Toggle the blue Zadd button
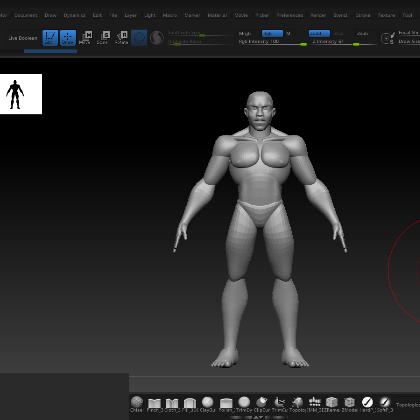 [319, 33]
